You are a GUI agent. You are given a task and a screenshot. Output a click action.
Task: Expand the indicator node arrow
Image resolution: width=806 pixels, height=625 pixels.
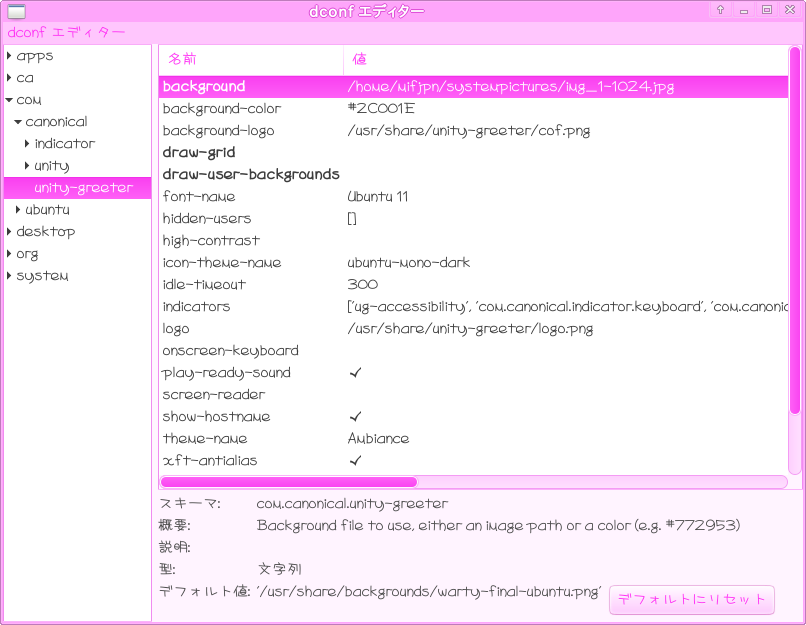click(x=27, y=144)
